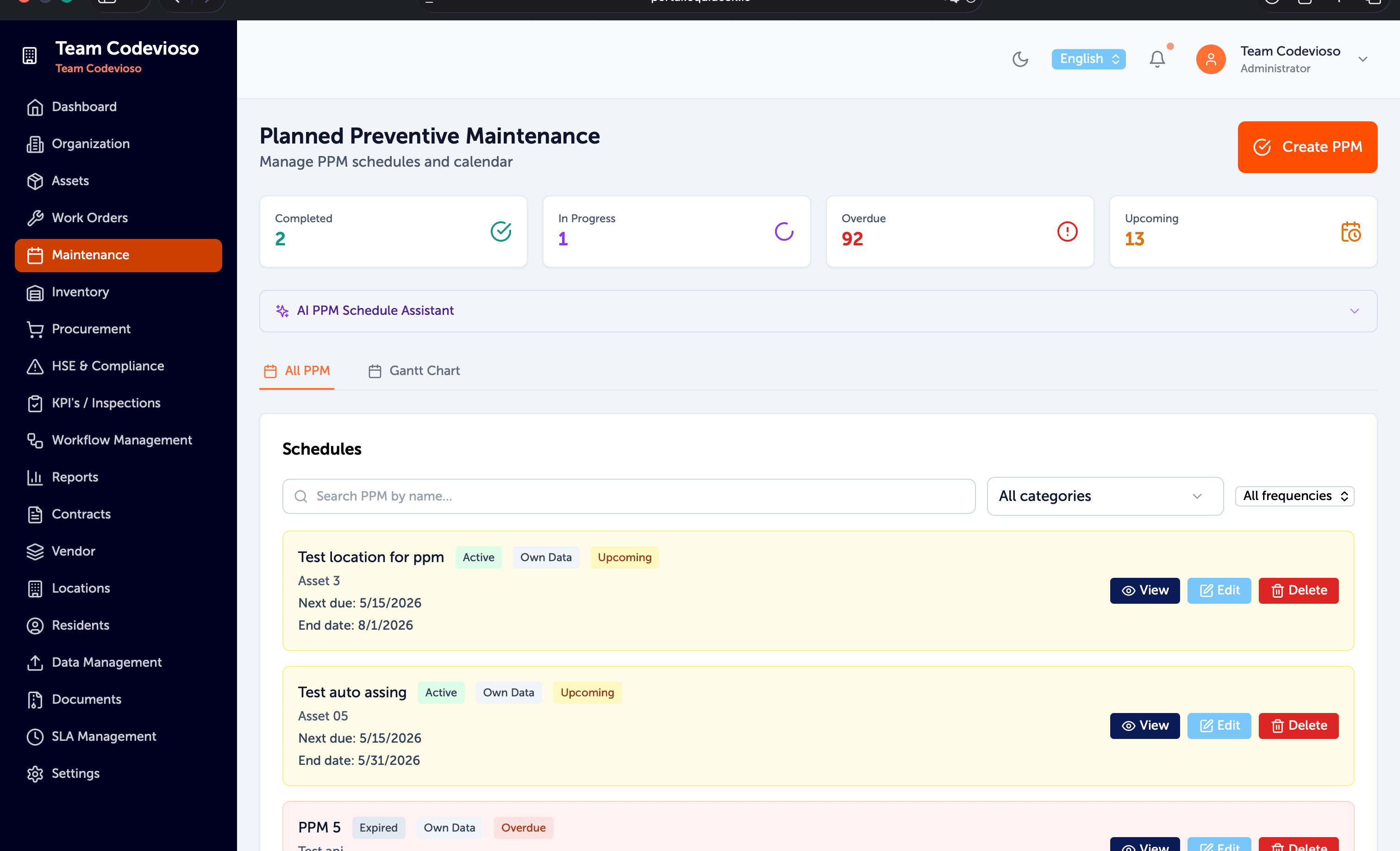The image size is (1400, 851).
Task: Open the English language selector
Action: (x=1088, y=59)
